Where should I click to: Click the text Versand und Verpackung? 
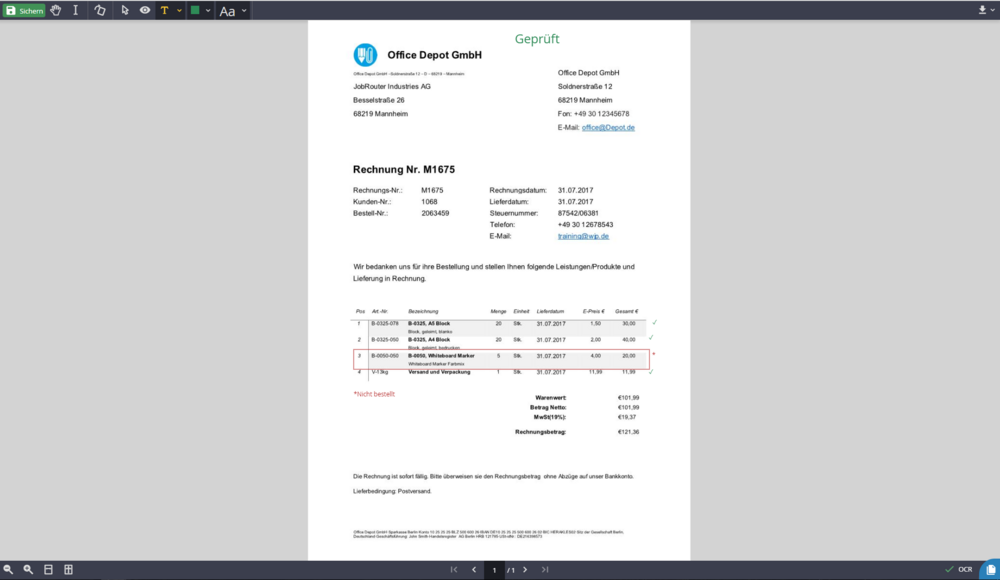439,371
